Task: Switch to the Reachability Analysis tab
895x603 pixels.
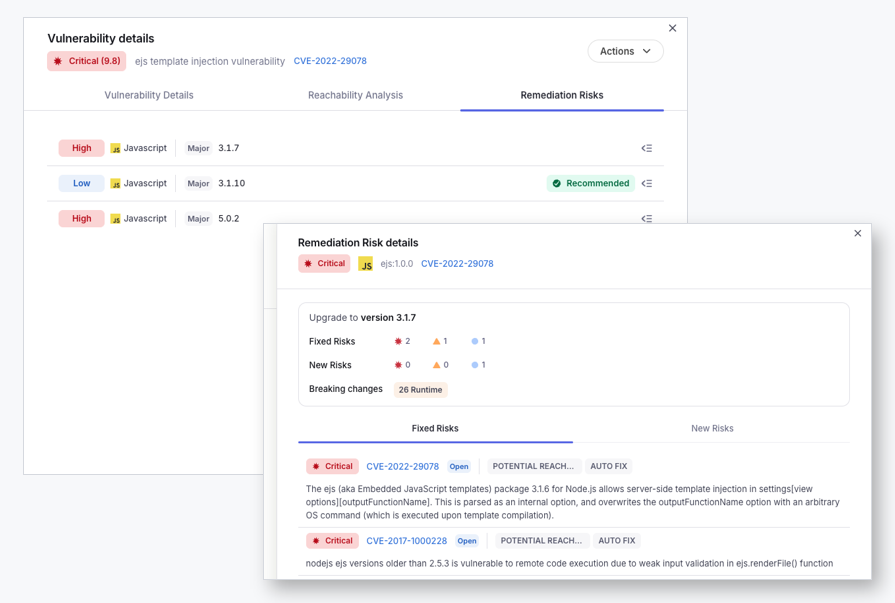Action: (355, 95)
